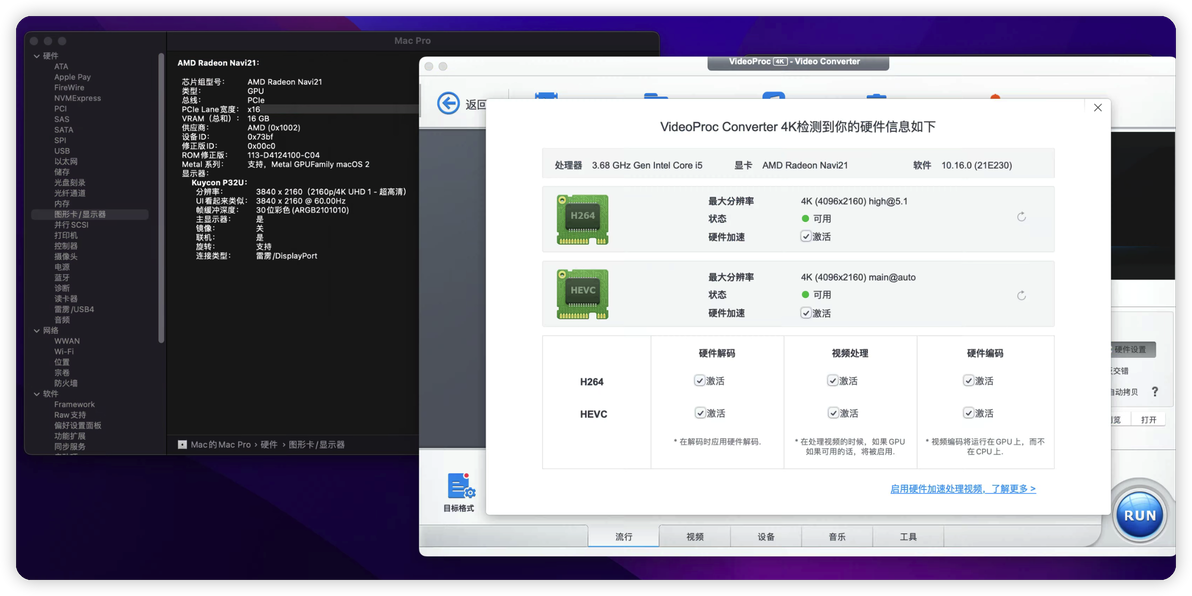Select 音频 in the sidebar
This screenshot has width=1192, height=596.
click(62, 320)
